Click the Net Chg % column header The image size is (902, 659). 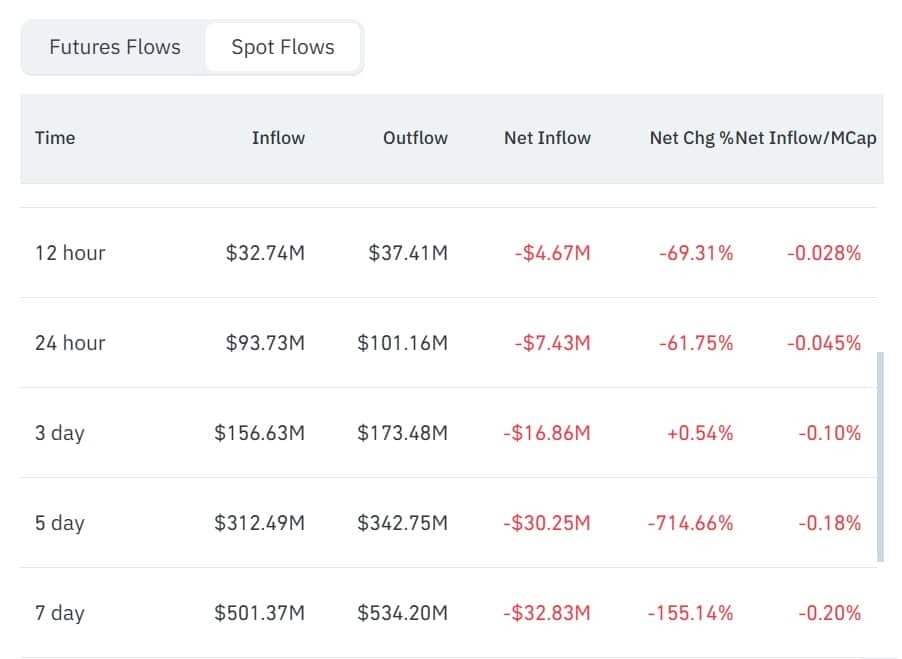pyautogui.click(x=691, y=138)
